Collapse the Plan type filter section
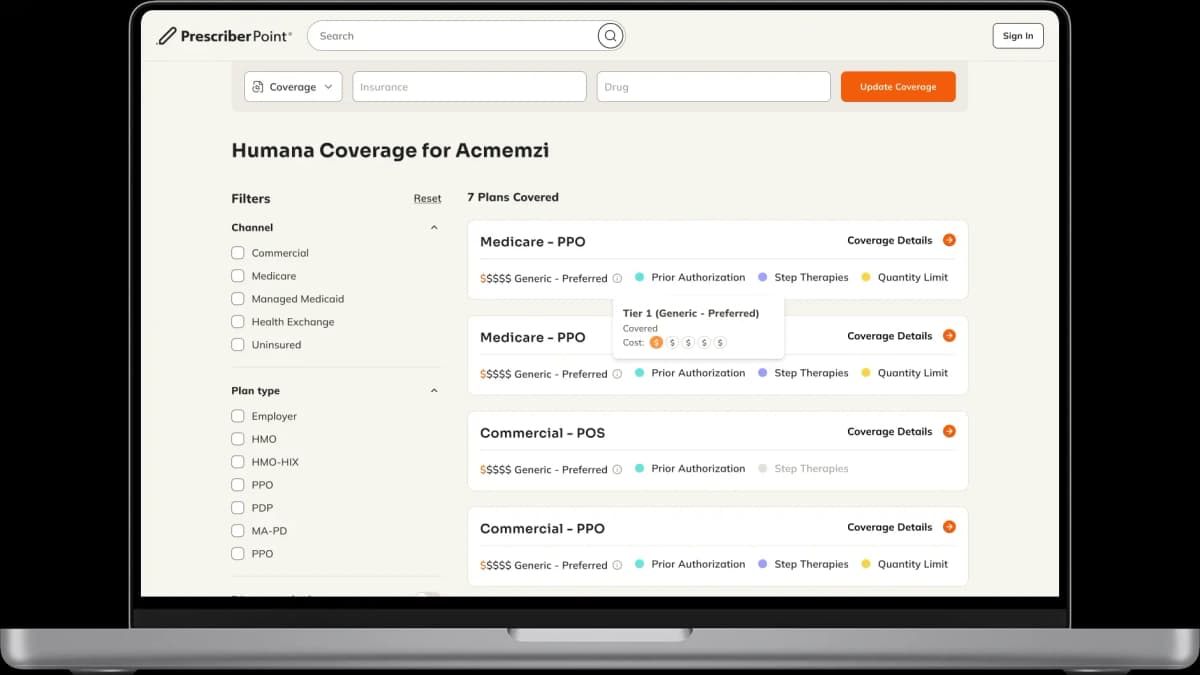 tap(433, 390)
